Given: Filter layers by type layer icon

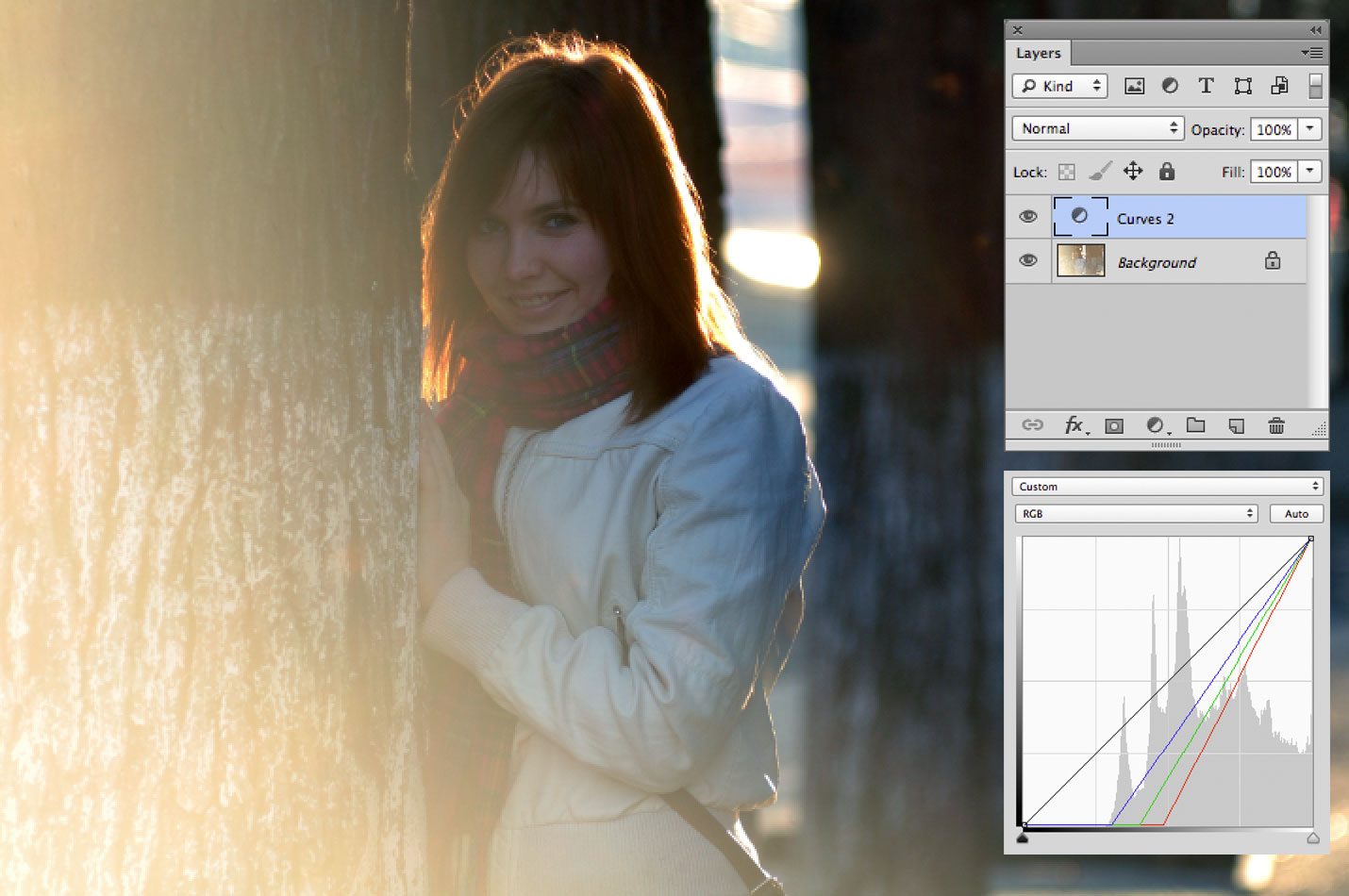Looking at the screenshot, I should pos(1206,86).
